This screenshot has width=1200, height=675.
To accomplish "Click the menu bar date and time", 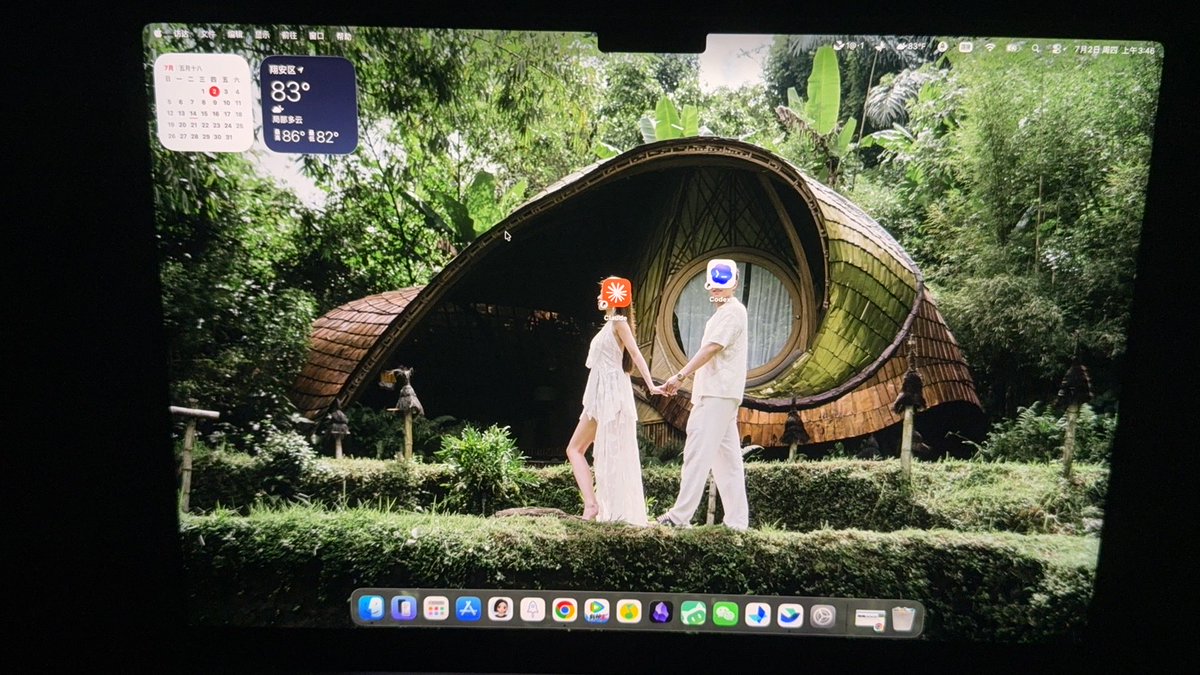I will click(x=1114, y=50).
